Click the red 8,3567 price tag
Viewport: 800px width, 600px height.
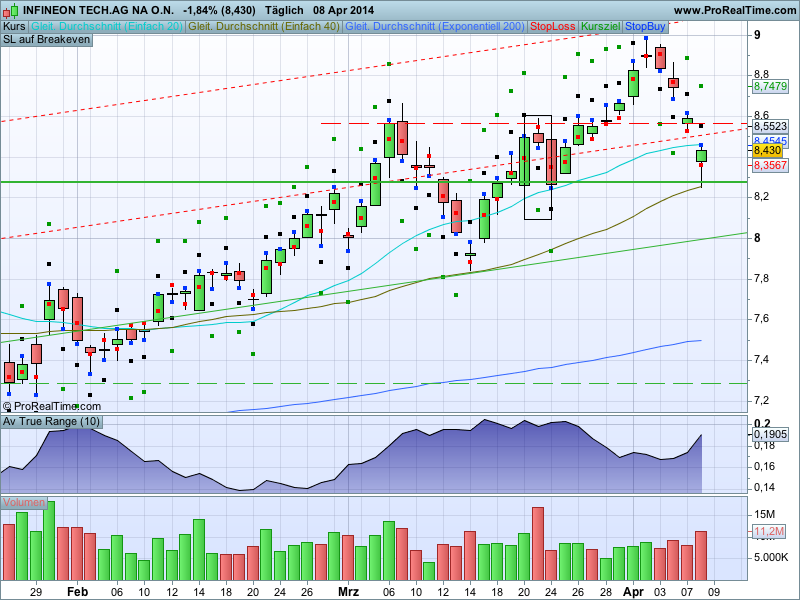(770, 165)
